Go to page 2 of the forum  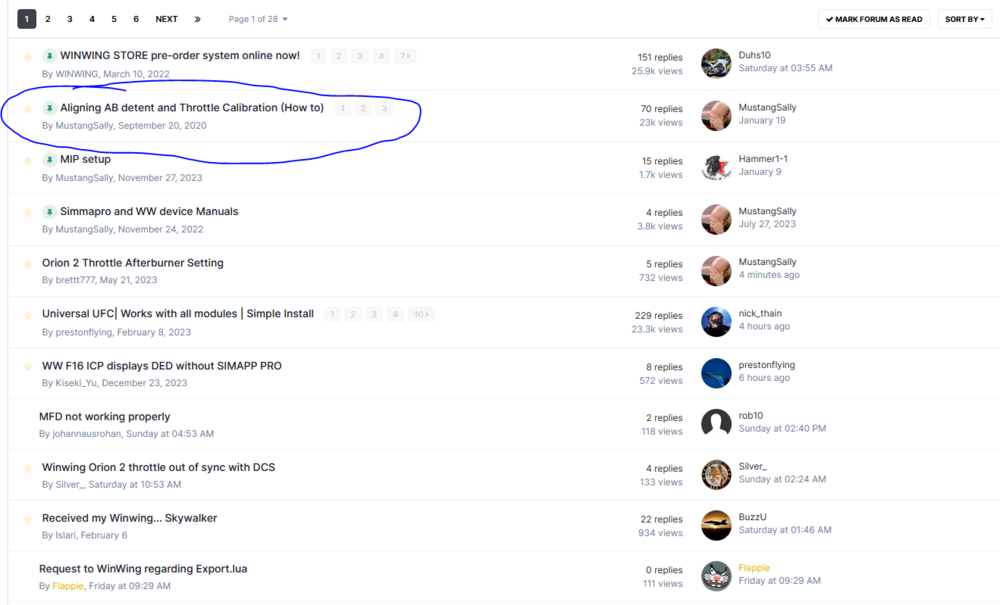[x=48, y=19]
